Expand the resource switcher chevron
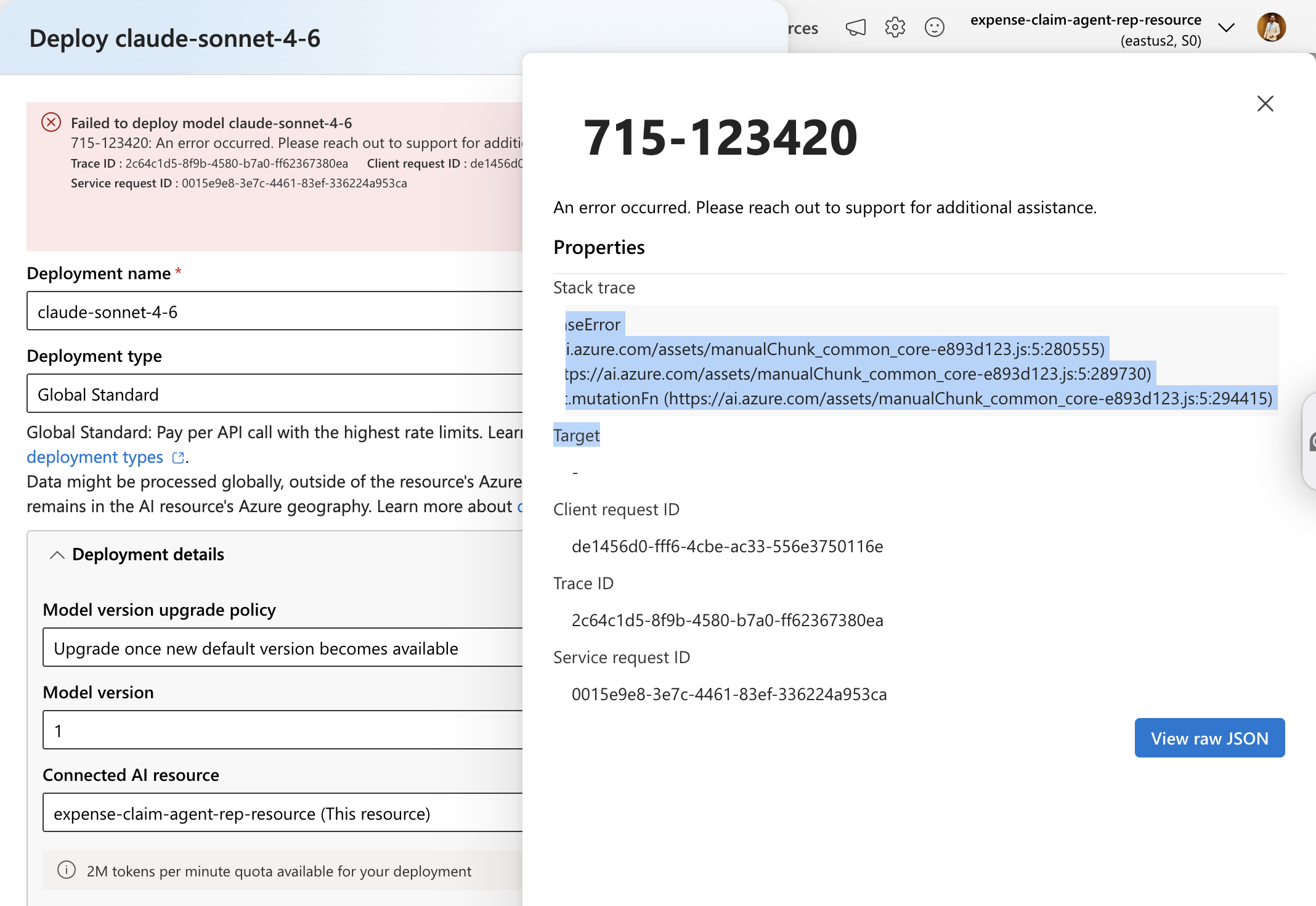The width and height of the screenshot is (1316, 906). [1227, 28]
